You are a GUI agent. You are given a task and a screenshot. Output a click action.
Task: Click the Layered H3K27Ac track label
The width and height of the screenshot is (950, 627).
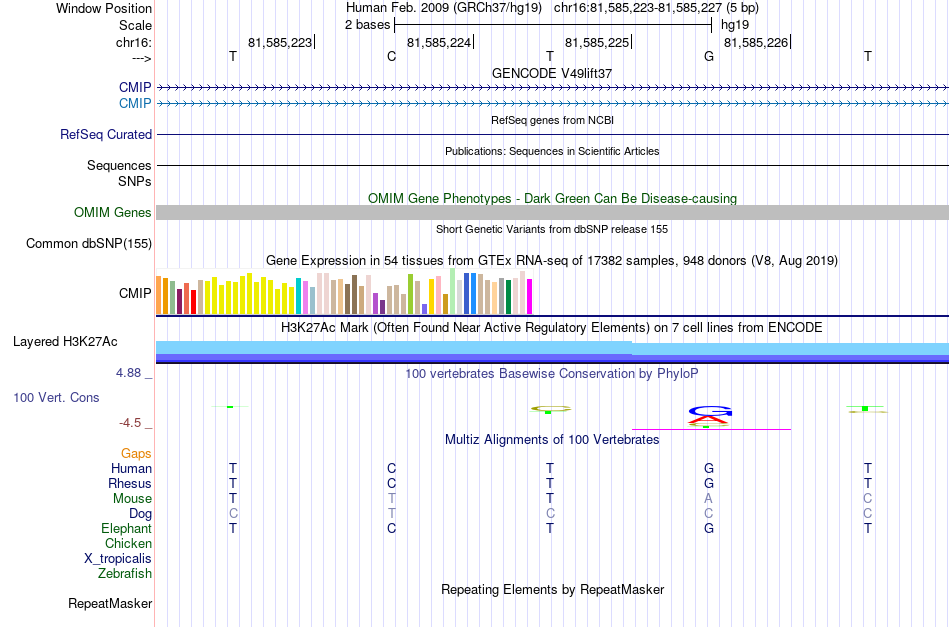[65, 342]
